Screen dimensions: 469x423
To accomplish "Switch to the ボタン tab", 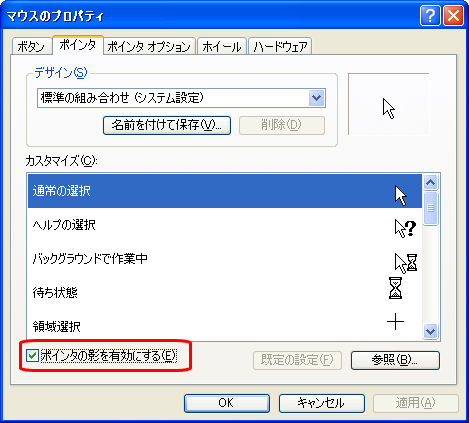I will (31, 47).
